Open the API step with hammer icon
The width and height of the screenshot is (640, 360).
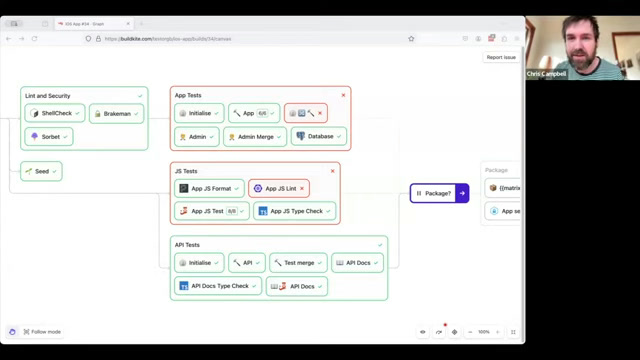[247, 263]
